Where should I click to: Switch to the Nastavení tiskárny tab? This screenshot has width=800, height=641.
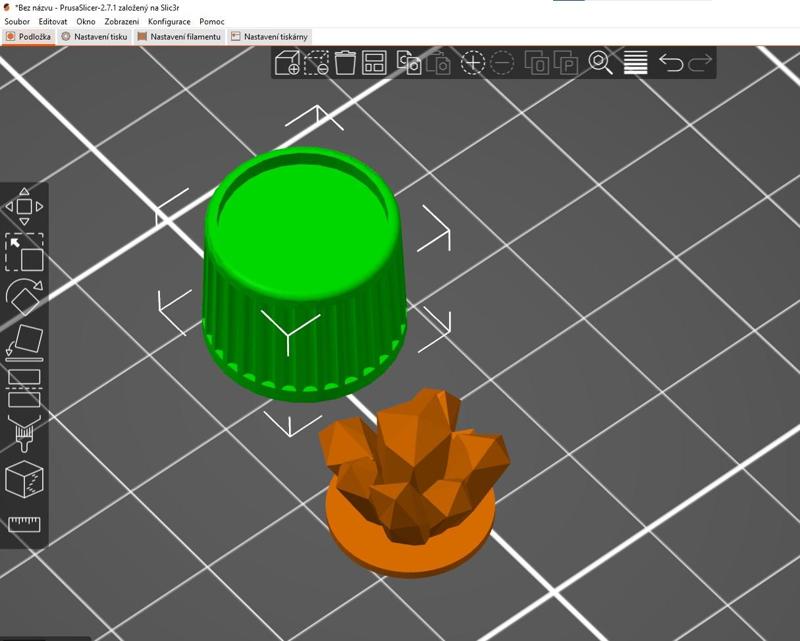click(x=269, y=37)
